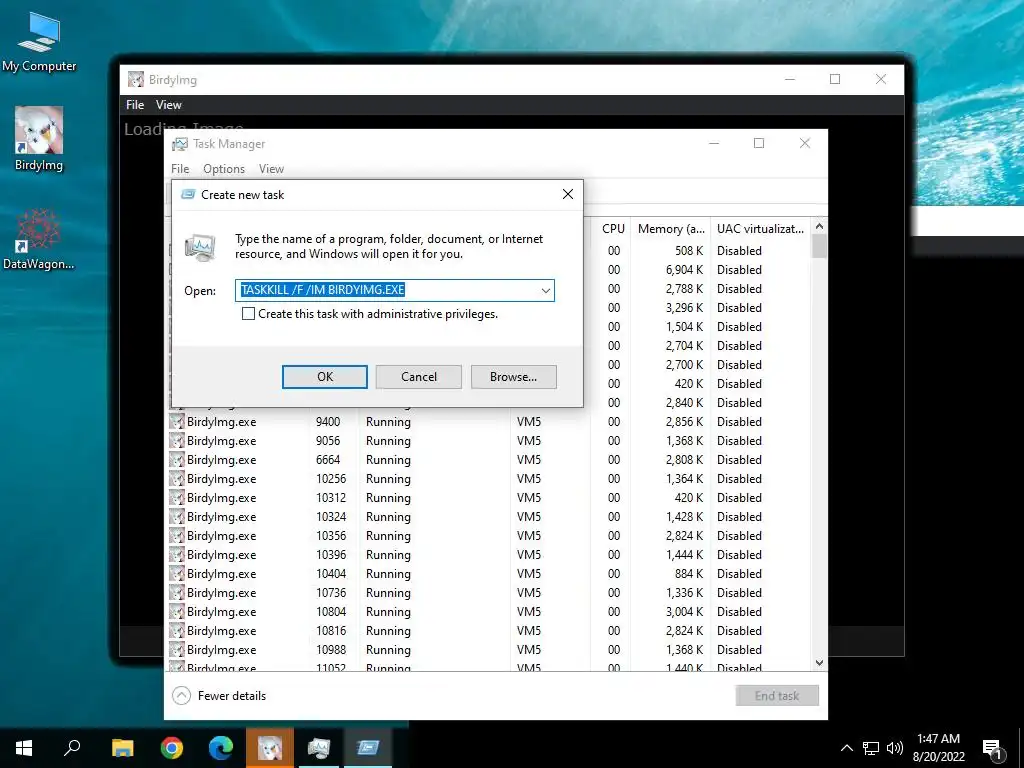Open My Computer desktop icon
Viewport: 1024px width, 768px height.
pos(39,42)
